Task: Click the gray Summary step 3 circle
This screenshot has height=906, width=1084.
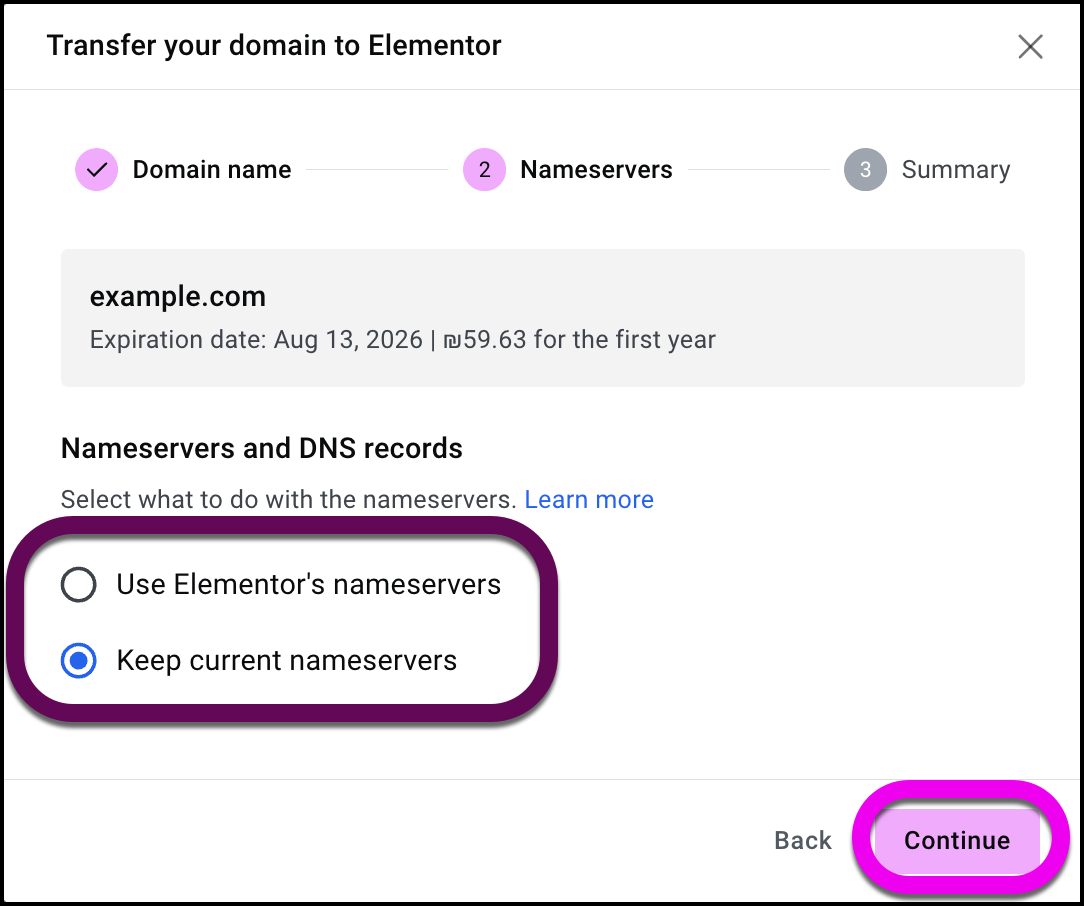Action: coord(865,169)
